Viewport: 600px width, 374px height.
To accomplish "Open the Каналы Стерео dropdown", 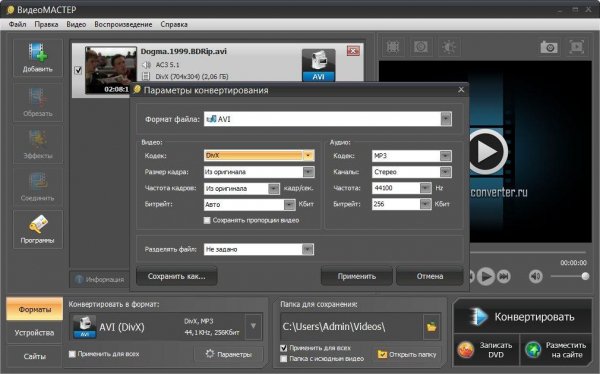I will tap(445, 172).
